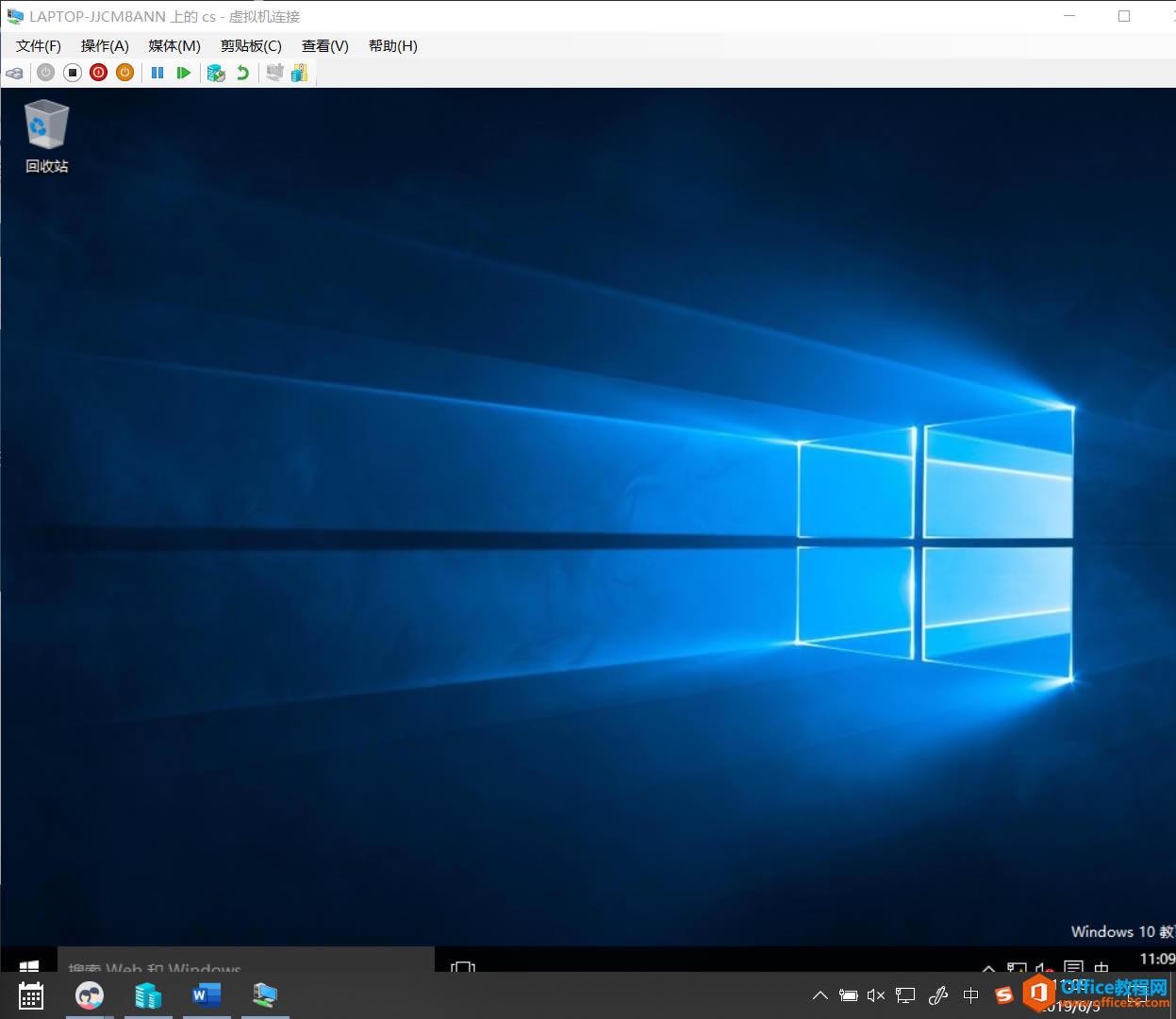Open the avatar app on the host taskbar
This screenshot has width=1176, height=1019.
coord(90,995)
